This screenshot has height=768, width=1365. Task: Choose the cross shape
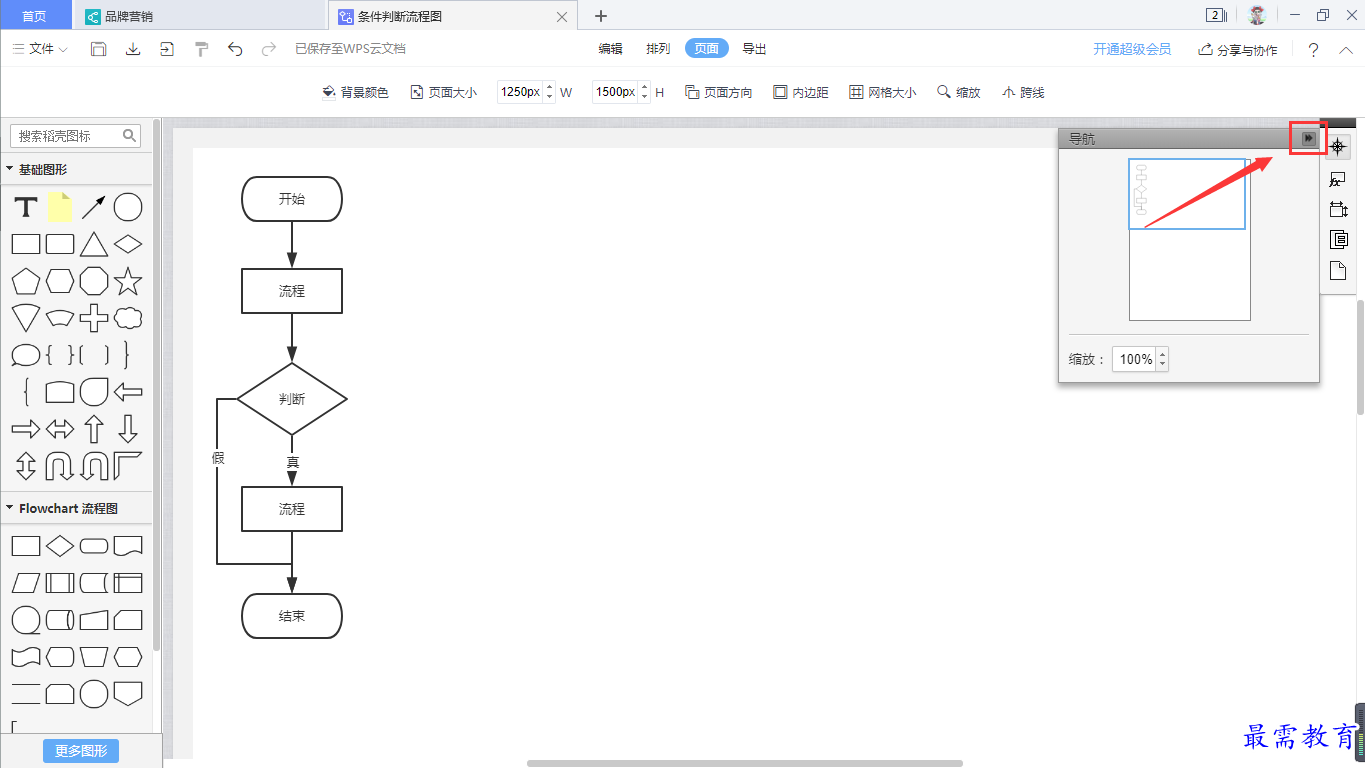tap(94, 318)
